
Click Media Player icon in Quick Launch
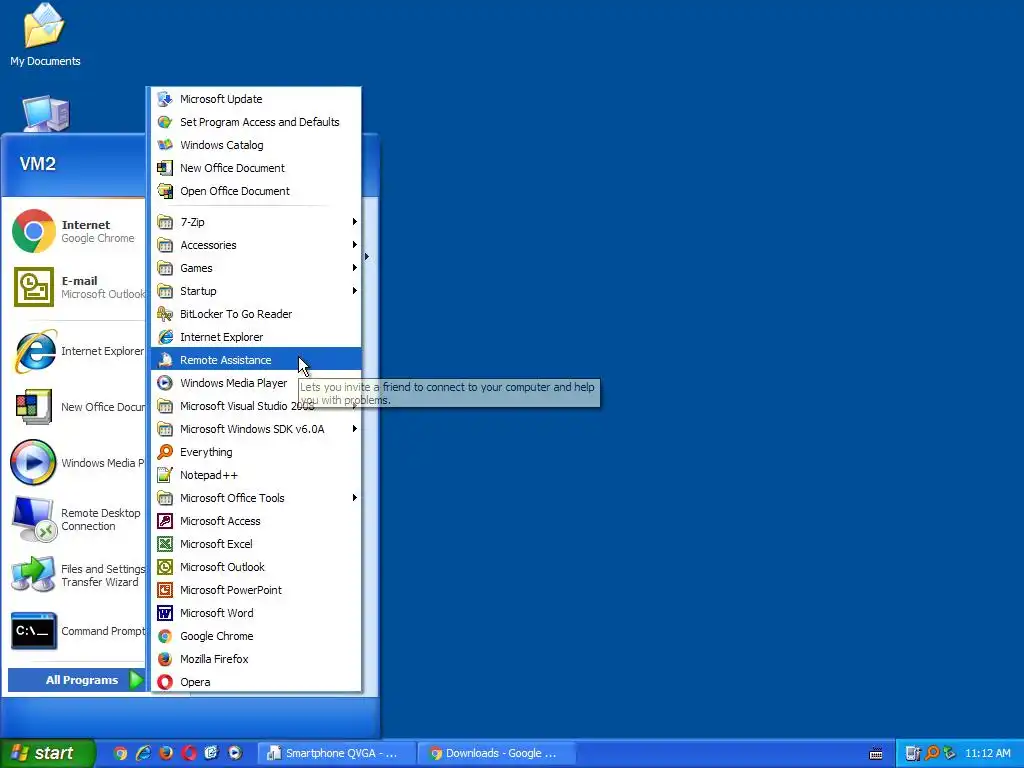234,753
